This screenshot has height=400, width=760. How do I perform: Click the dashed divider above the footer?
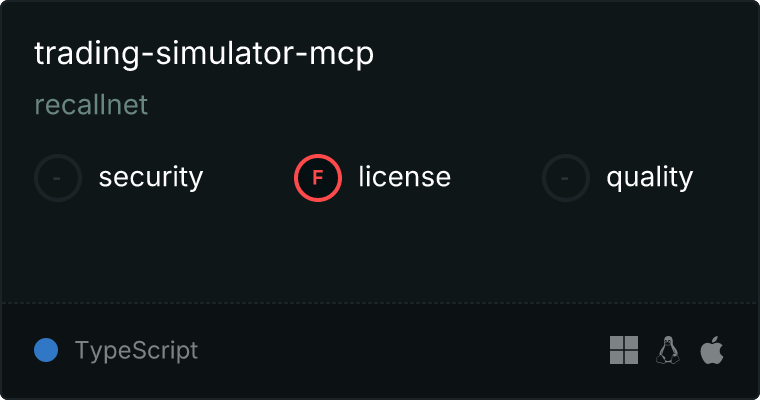(380, 303)
